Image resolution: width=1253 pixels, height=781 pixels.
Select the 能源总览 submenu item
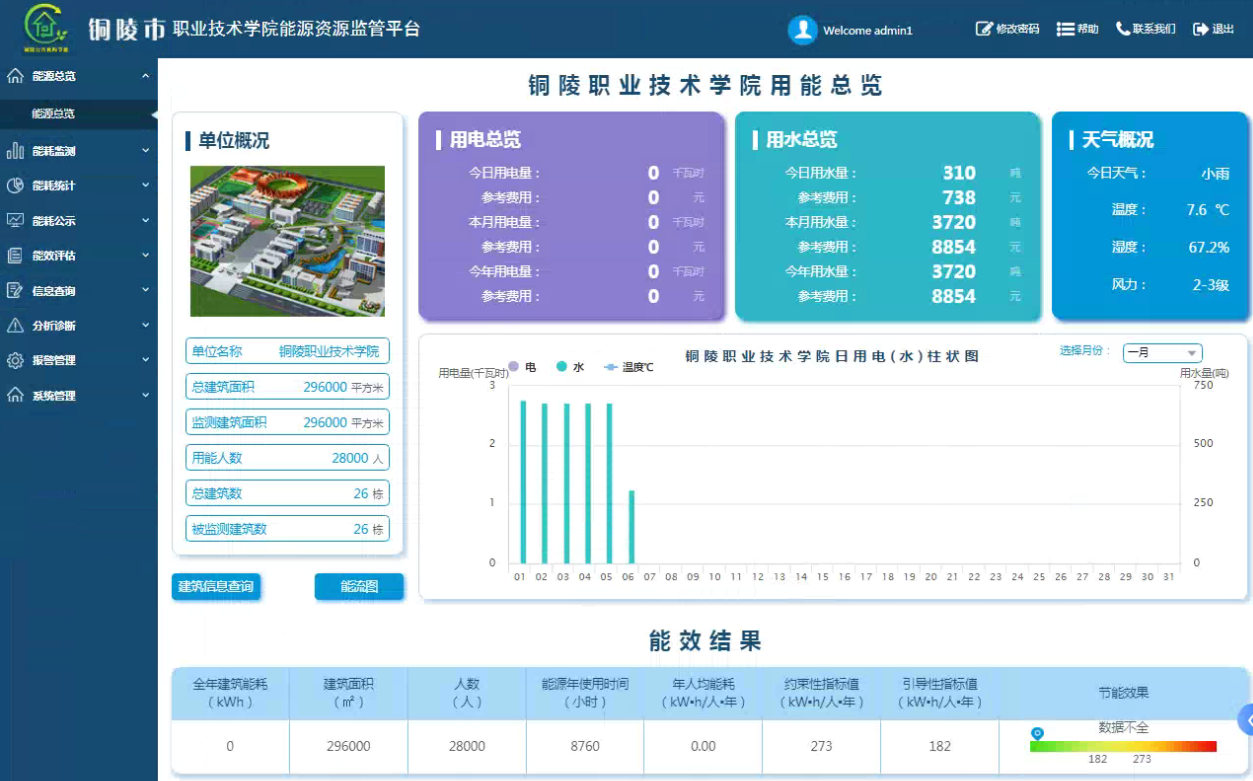tap(54, 114)
